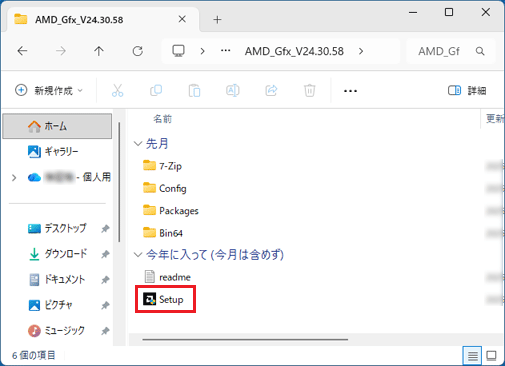The width and height of the screenshot is (505, 366).
Task: Click AMD_Gfx_V24.30.58 breadcrumb segment
Action: 294,51
